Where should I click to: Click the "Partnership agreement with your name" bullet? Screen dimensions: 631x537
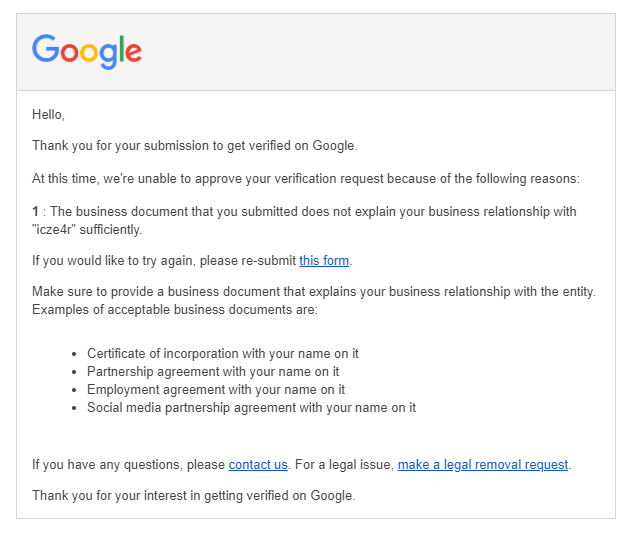click(x=213, y=372)
